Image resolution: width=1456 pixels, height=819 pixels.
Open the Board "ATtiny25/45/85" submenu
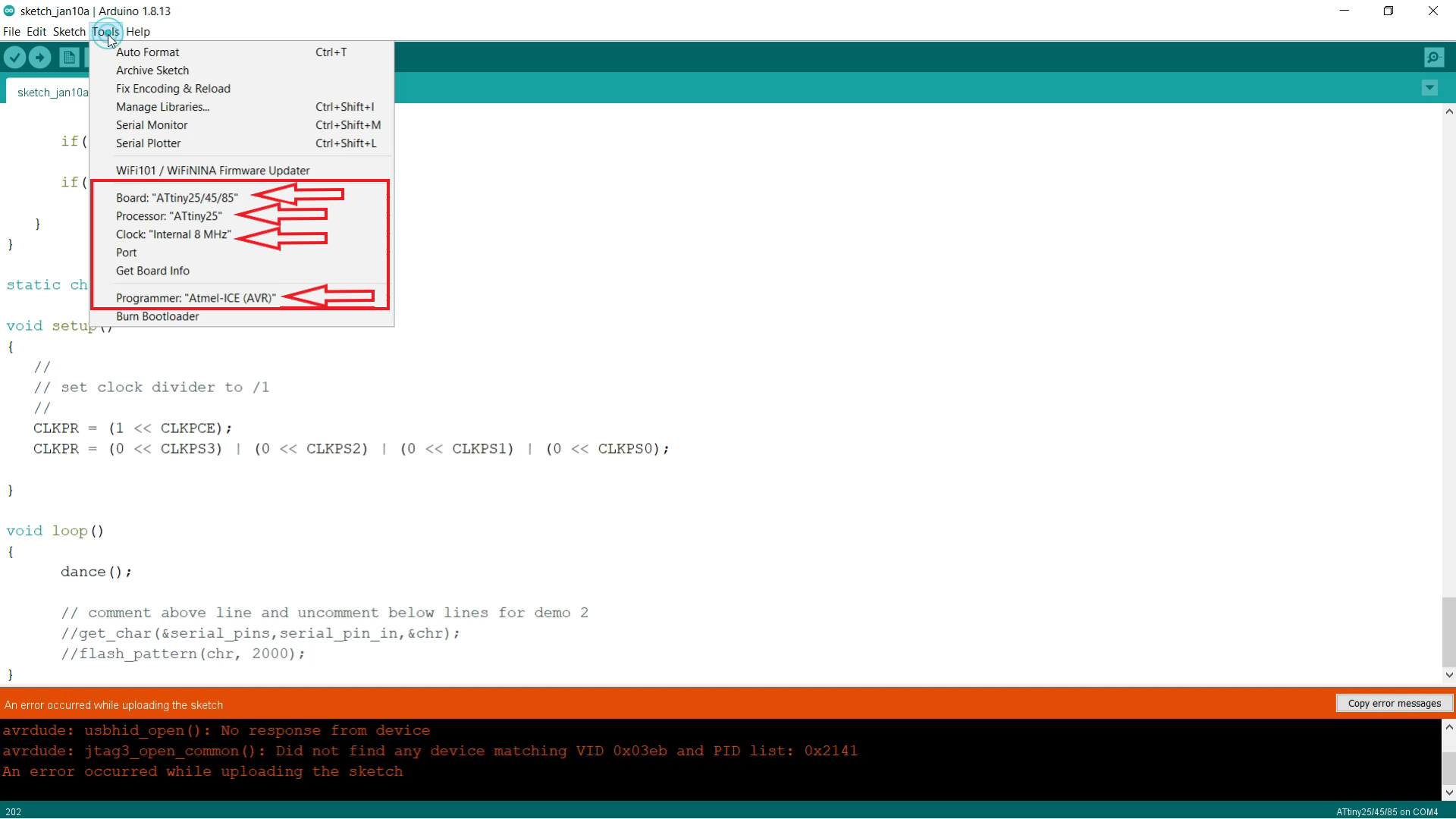177,198
